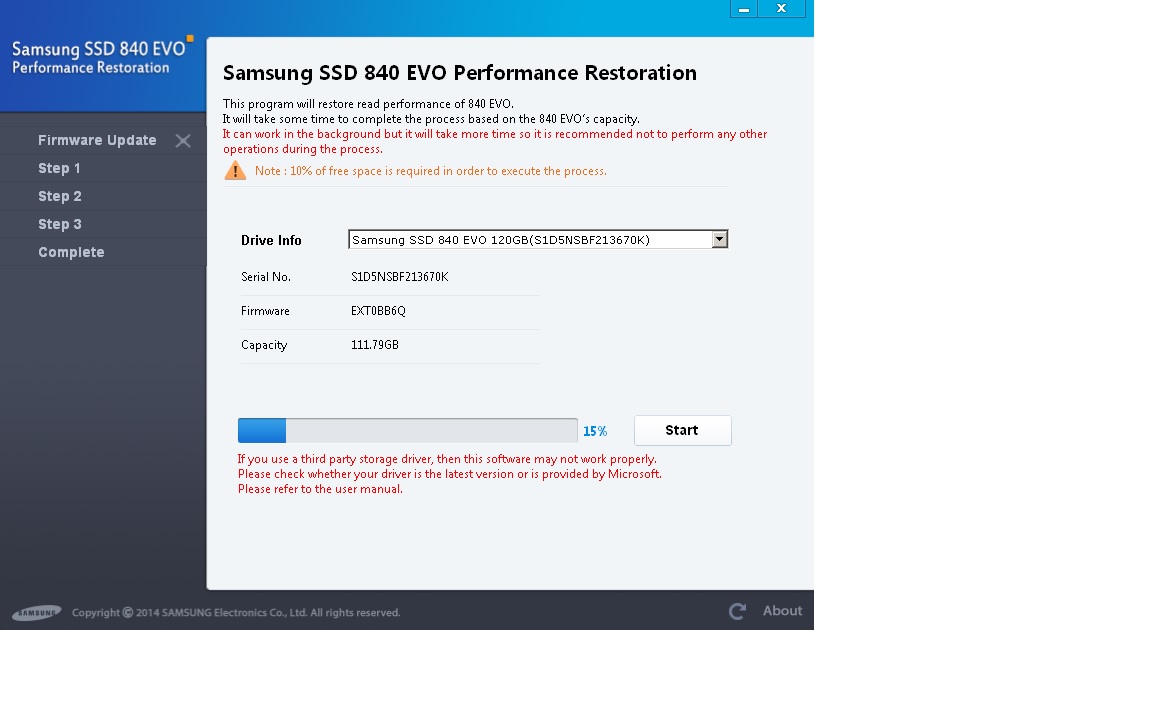Click the Start button

pos(683,431)
